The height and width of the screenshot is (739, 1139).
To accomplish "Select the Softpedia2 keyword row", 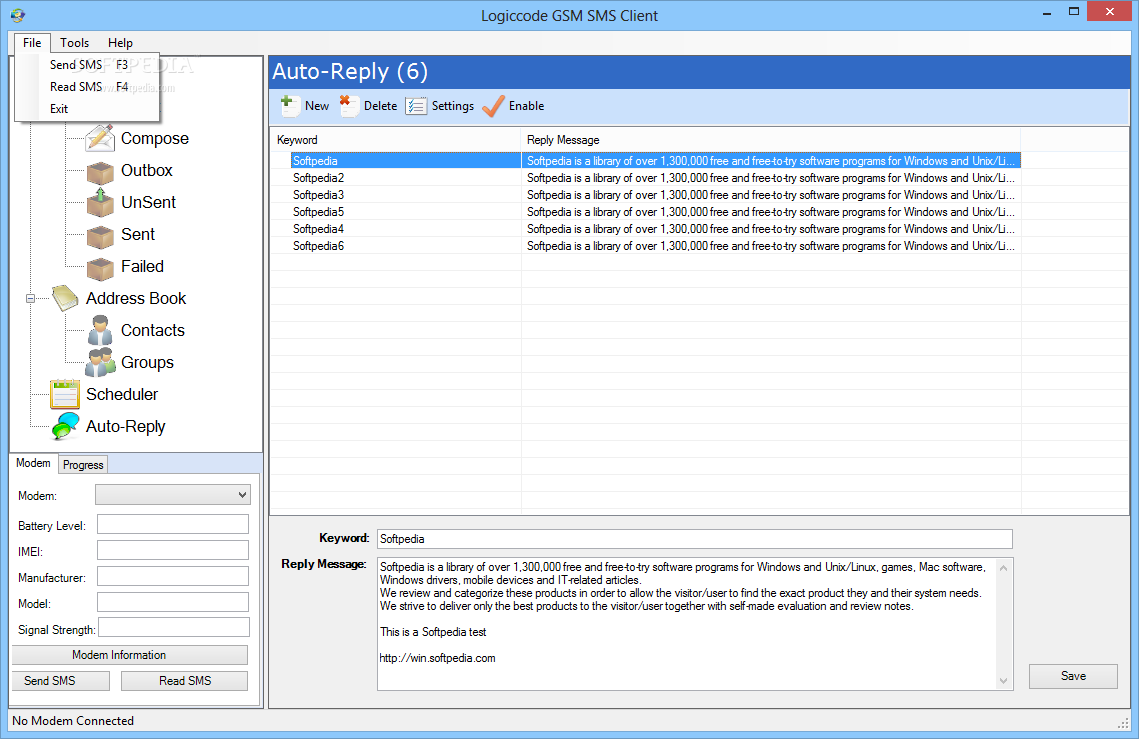I will [x=646, y=178].
